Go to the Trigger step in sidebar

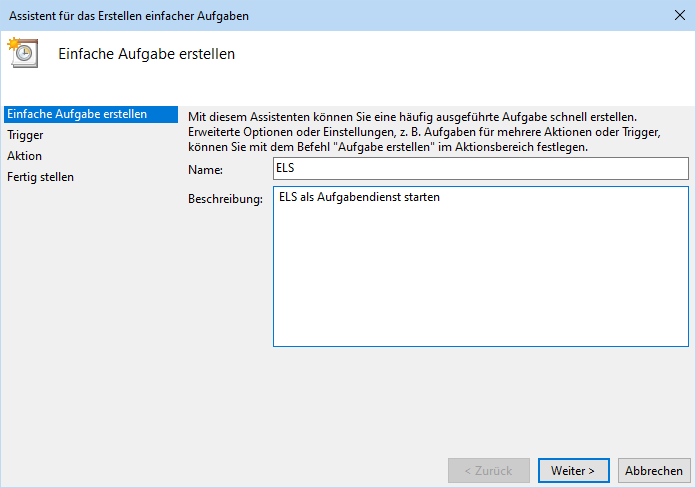tap(25, 135)
